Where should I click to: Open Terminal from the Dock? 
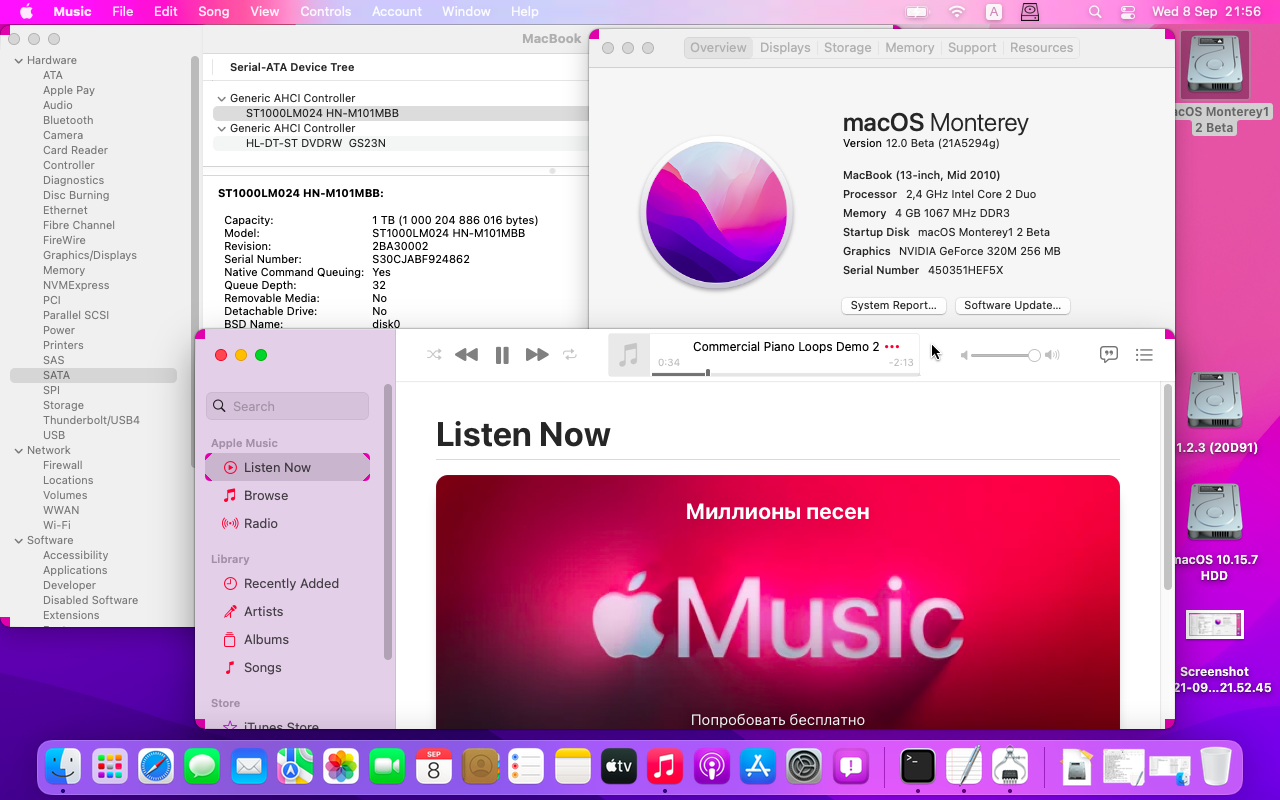[x=917, y=766]
